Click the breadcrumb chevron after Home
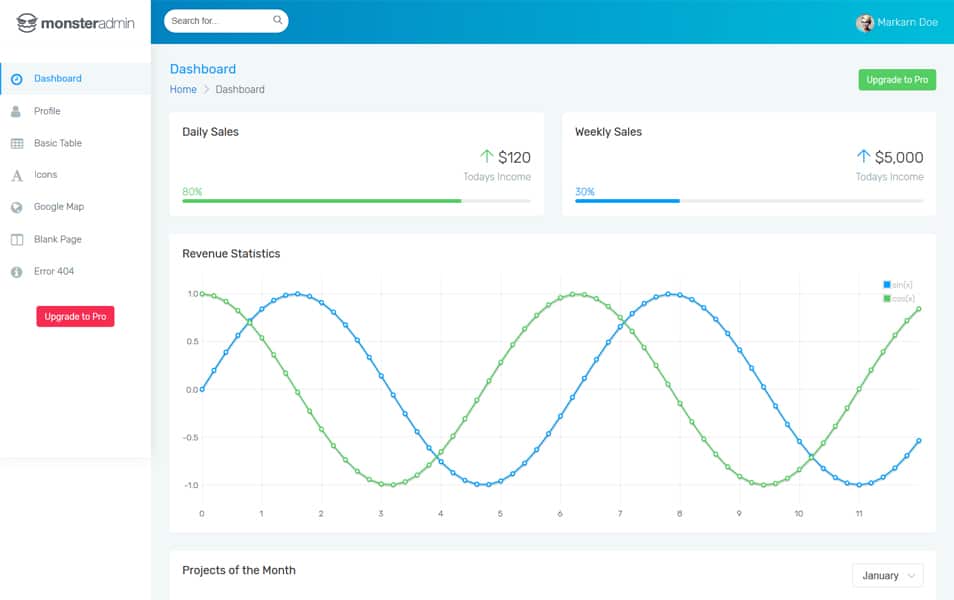 click(204, 89)
